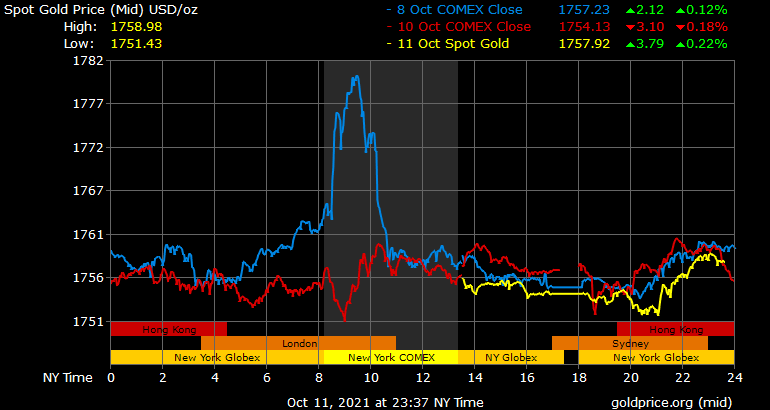
Task: Click the Sydney session bar
Action: (630, 343)
